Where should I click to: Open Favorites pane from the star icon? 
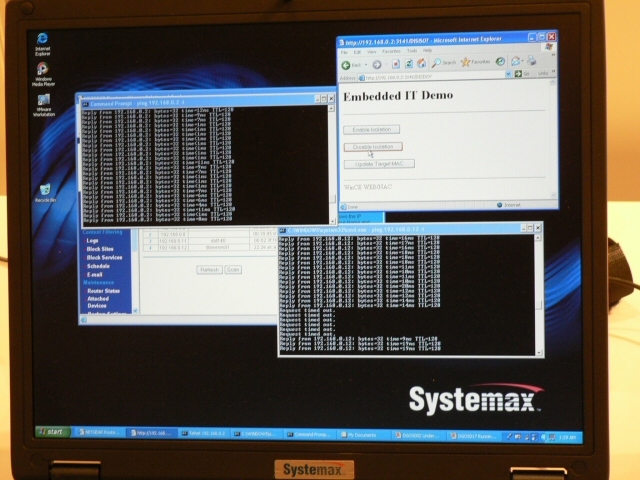coord(475,62)
